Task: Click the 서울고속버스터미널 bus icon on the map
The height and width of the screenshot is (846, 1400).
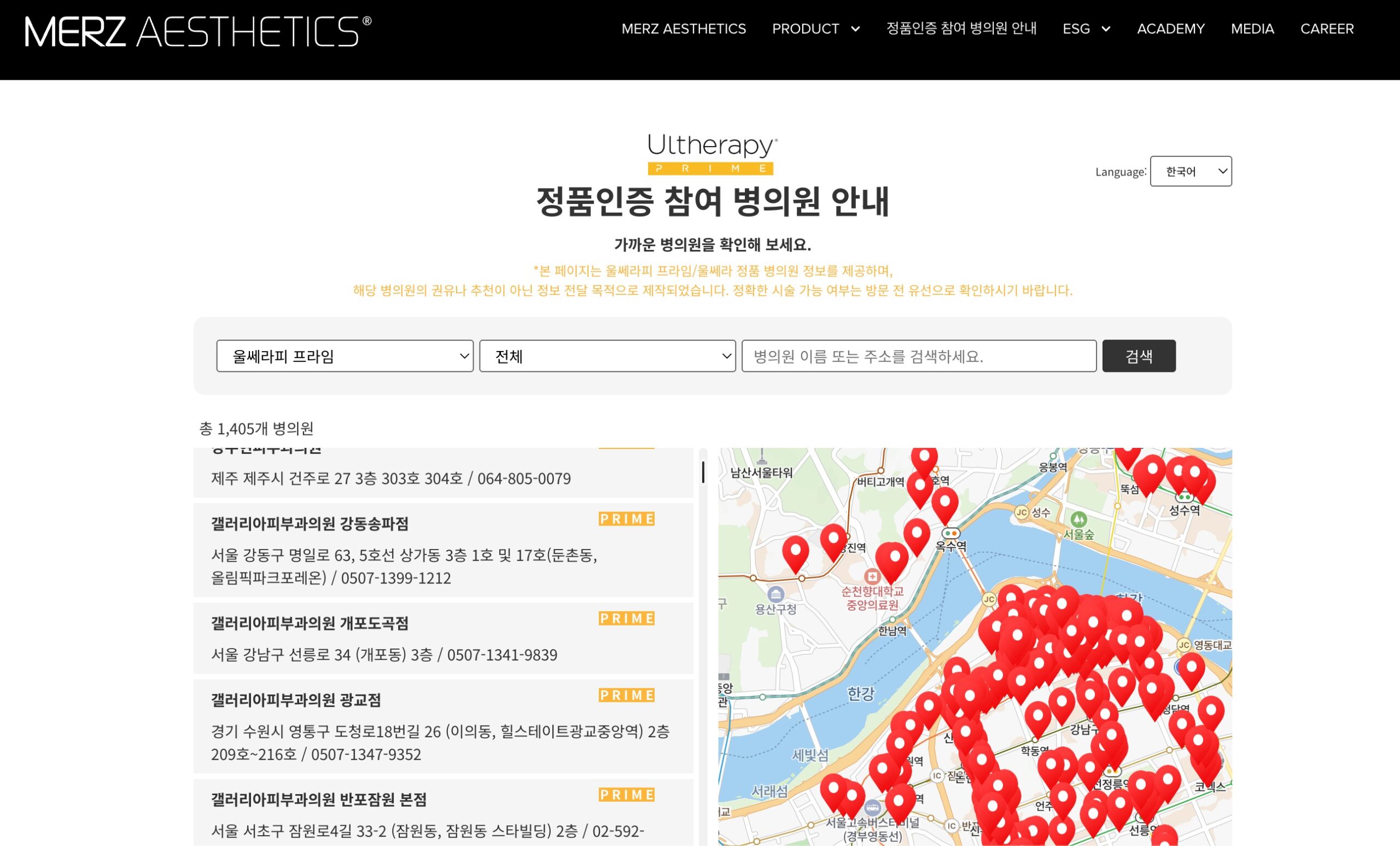Action: click(872, 808)
